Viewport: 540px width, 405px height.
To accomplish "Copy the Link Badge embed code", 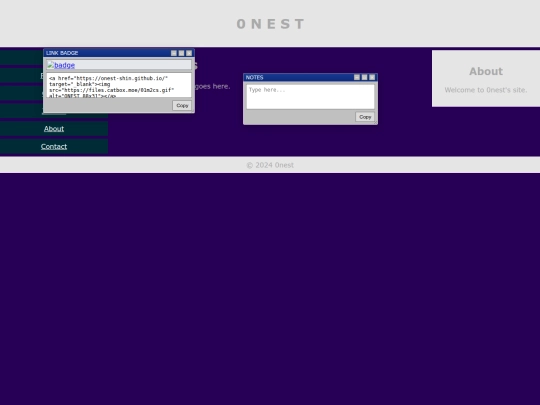I will click(x=182, y=105).
